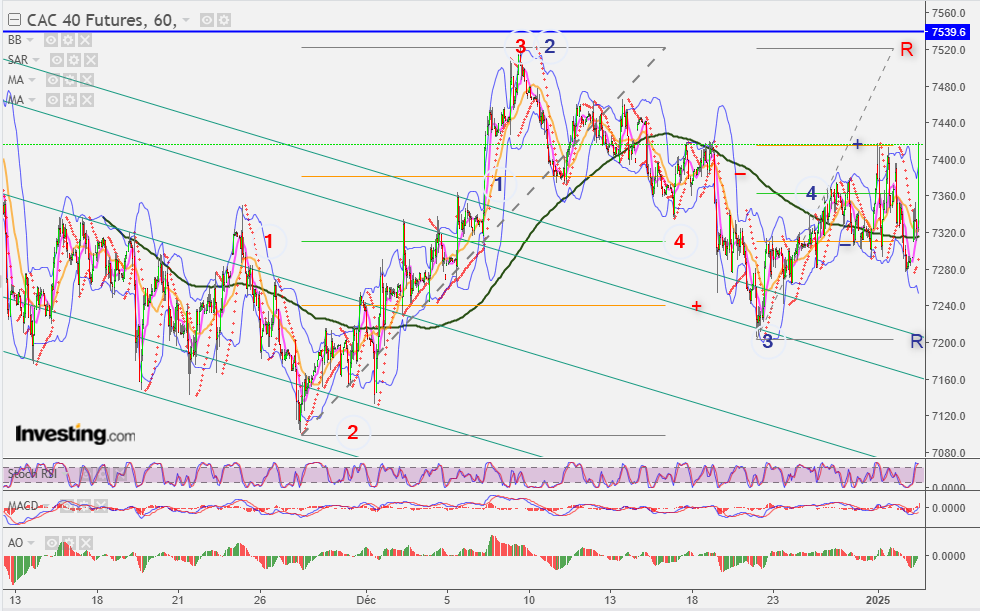This screenshot has height=611, width=1005.
Task: Remove the MACD indicator
Action: 101,506
